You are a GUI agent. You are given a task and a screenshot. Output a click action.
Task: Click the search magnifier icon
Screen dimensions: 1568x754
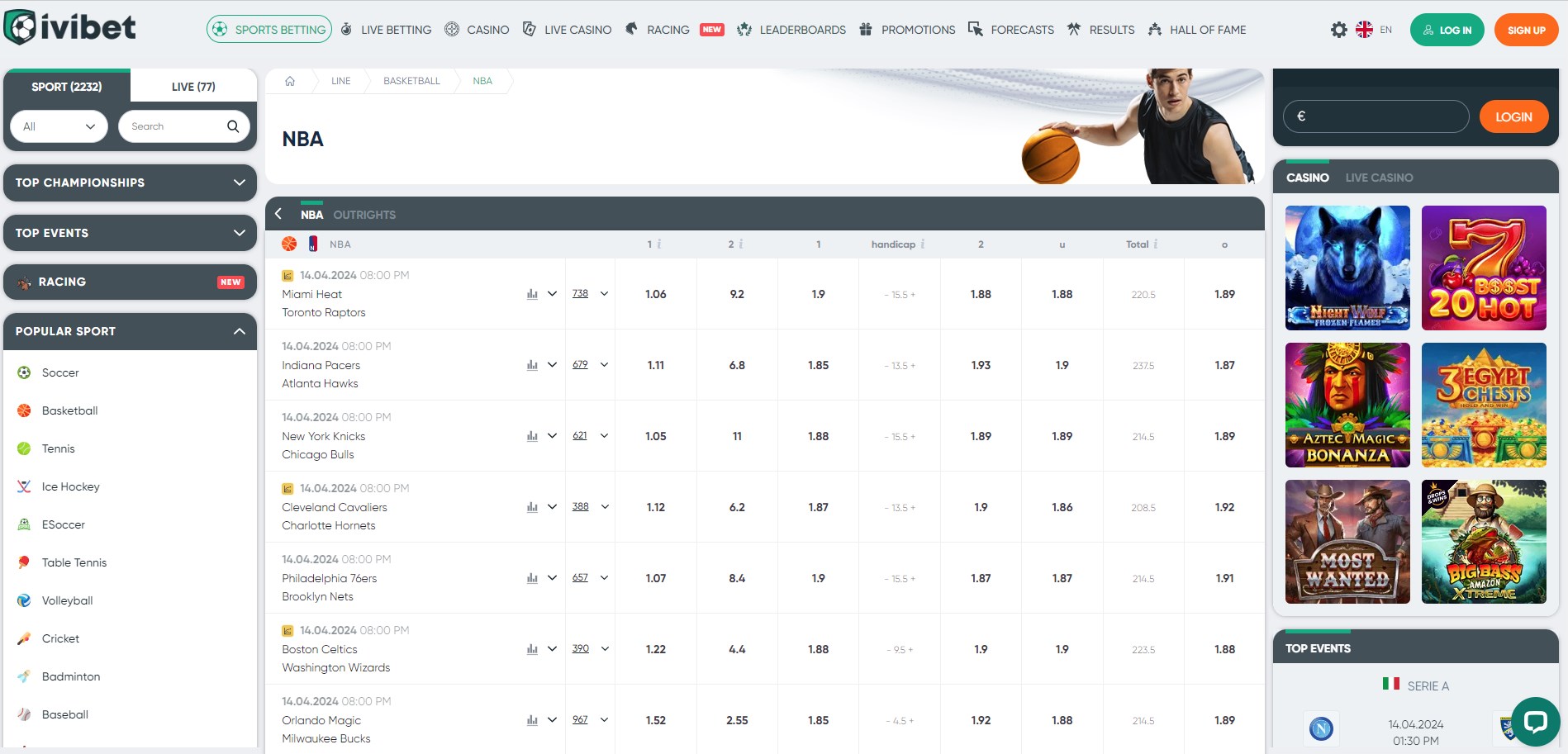[x=233, y=126]
